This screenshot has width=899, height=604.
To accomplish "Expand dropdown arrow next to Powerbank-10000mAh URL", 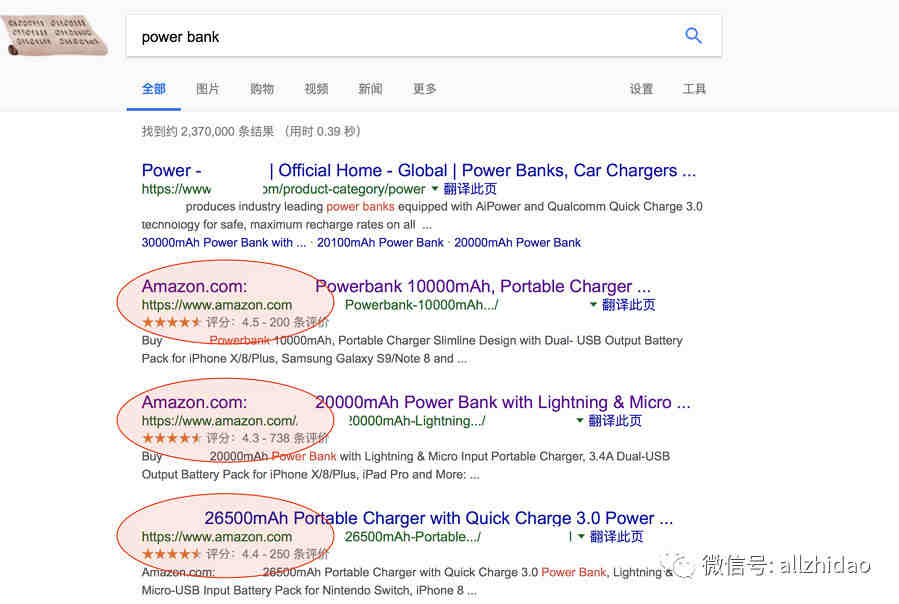I will [x=593, y=305].
